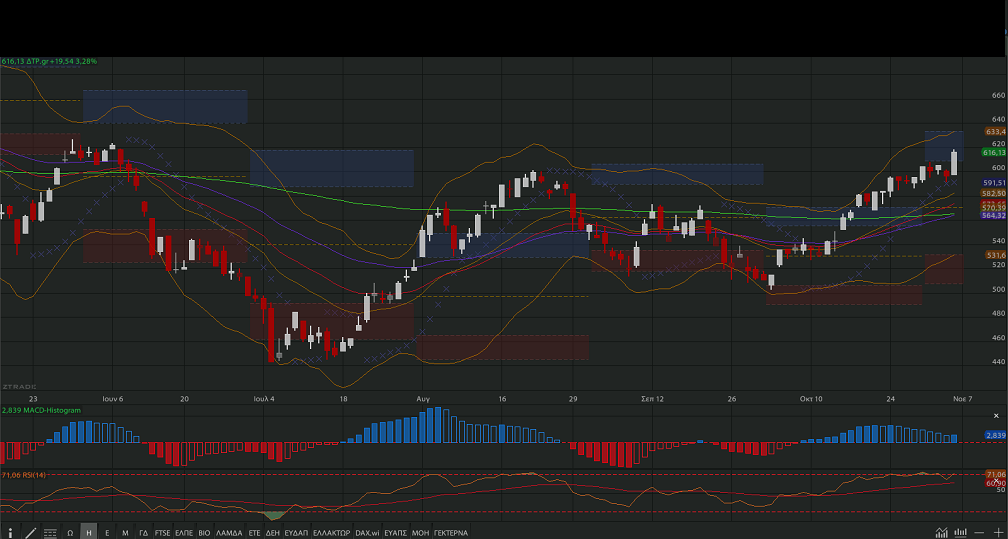Open the ΓΕΚΤΕΡΝΑ symbol shortcut
The image size is (1008, 539).
[x=451, y=533]
